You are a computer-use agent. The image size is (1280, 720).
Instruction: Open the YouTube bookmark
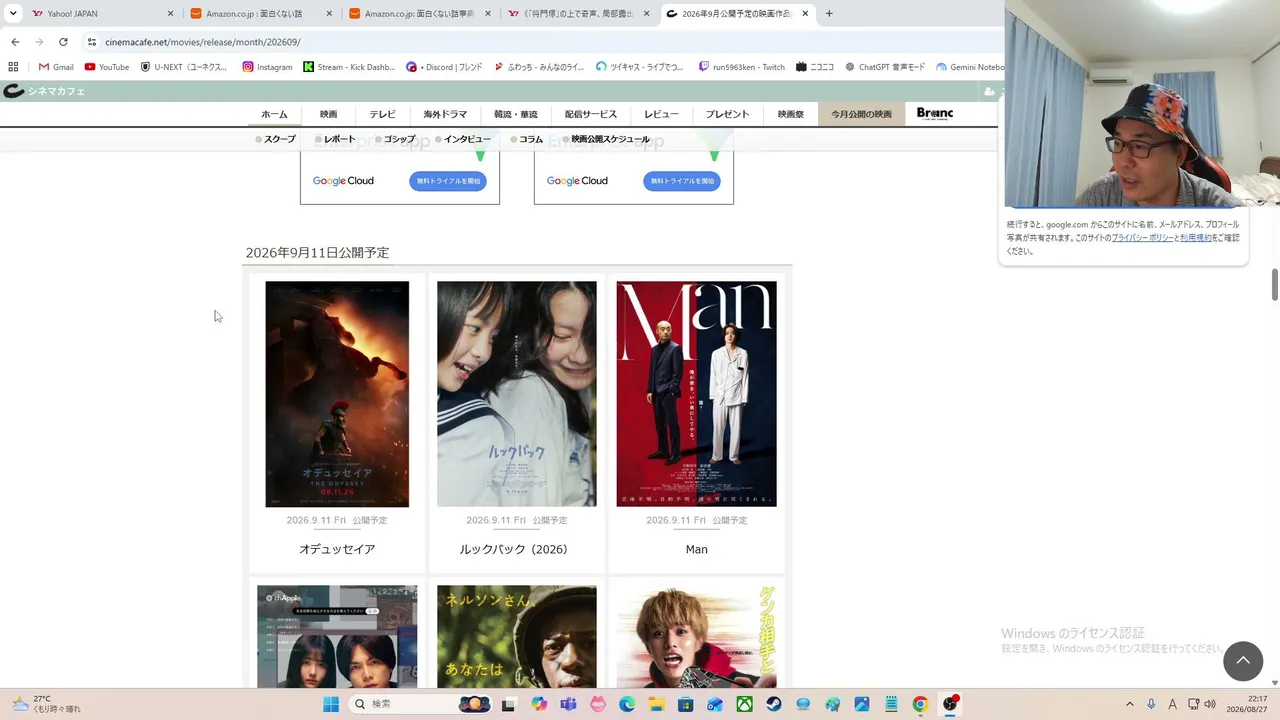click(x=107, y=67)
